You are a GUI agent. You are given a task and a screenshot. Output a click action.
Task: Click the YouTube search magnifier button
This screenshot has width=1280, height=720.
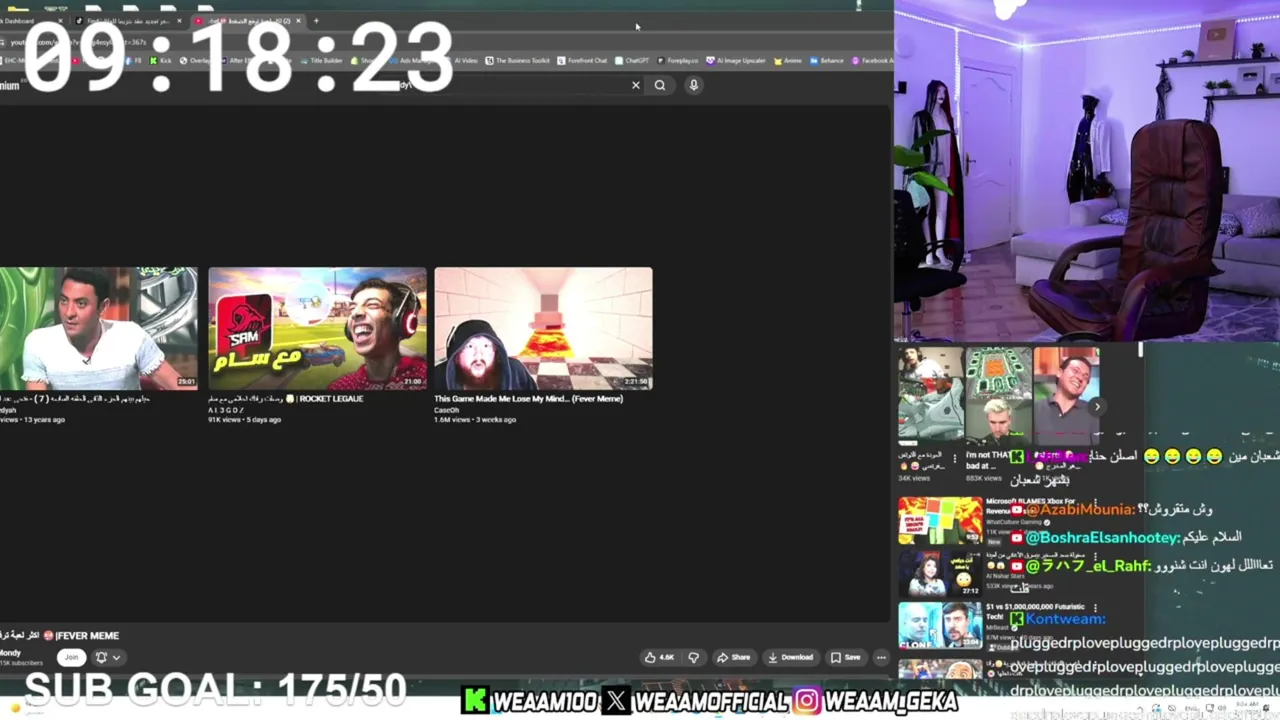[660, 85]
